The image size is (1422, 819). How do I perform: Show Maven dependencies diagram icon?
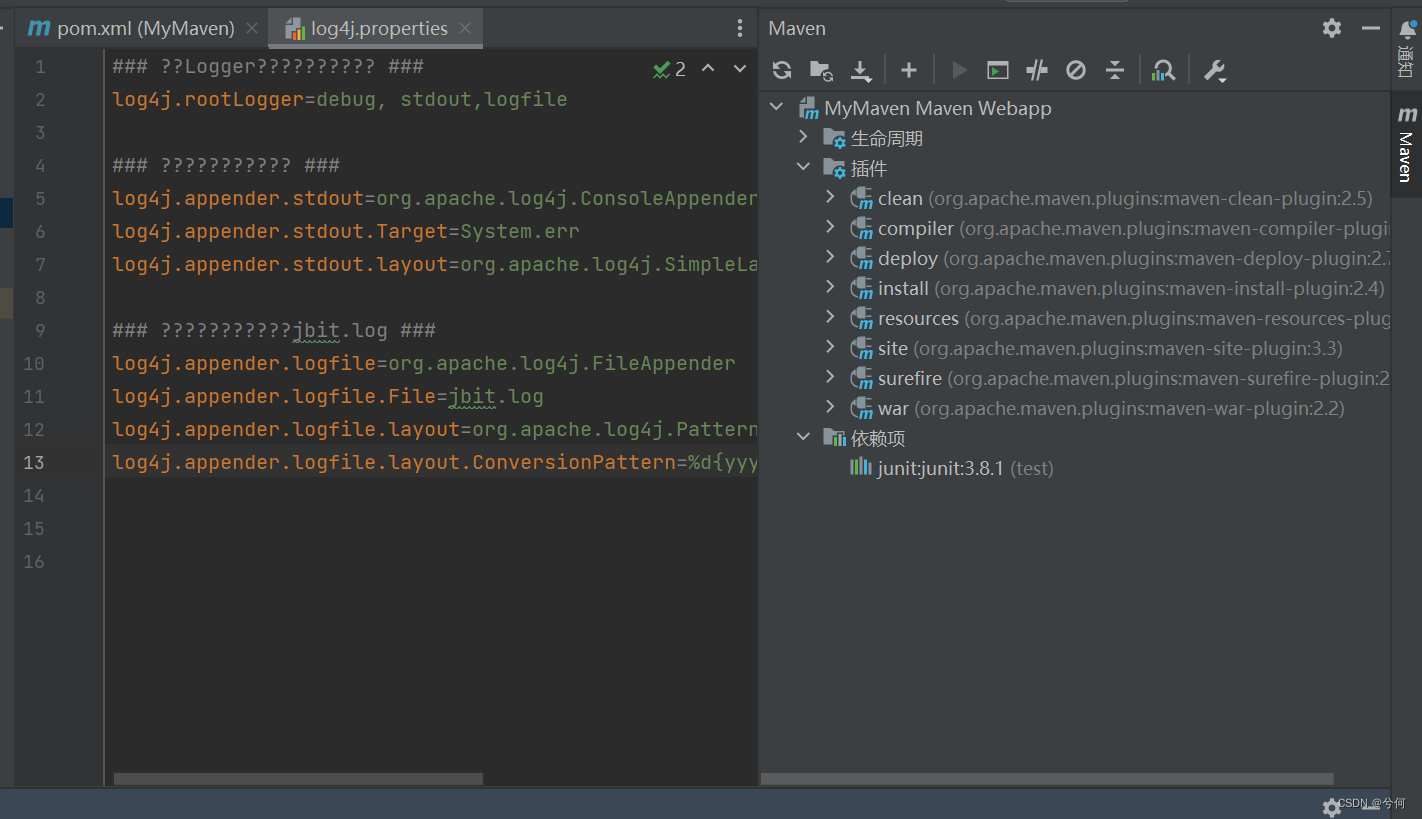tap(1163, 70)
